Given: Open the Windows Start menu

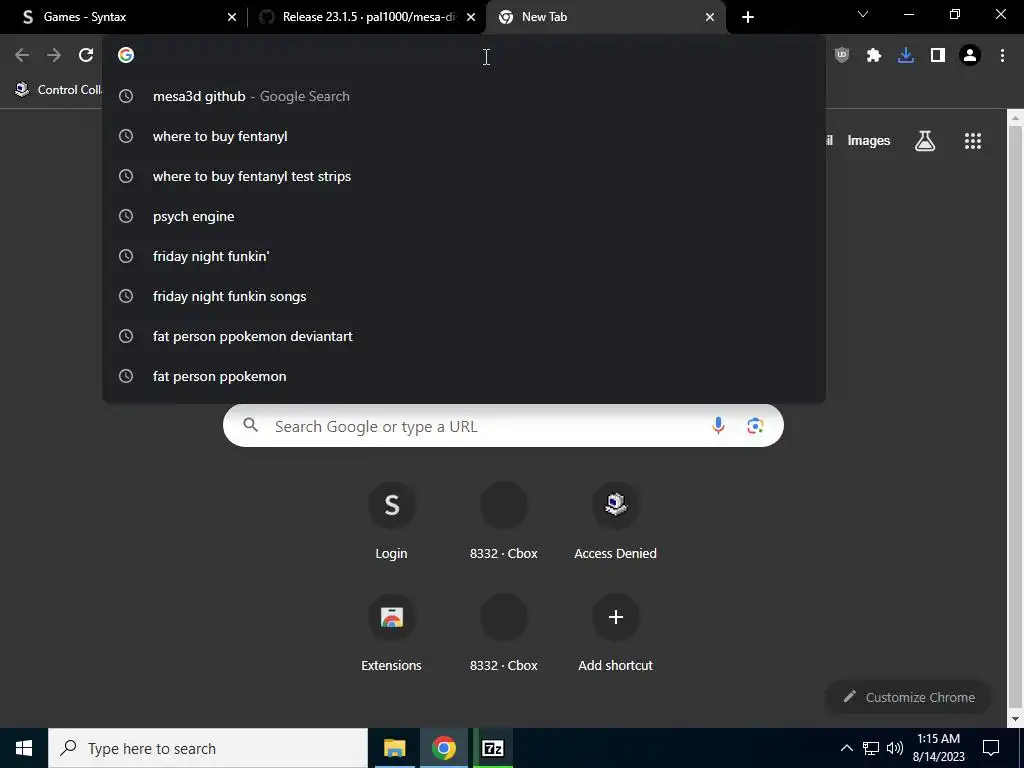Looking at the screenshot, I should (24, 748).
